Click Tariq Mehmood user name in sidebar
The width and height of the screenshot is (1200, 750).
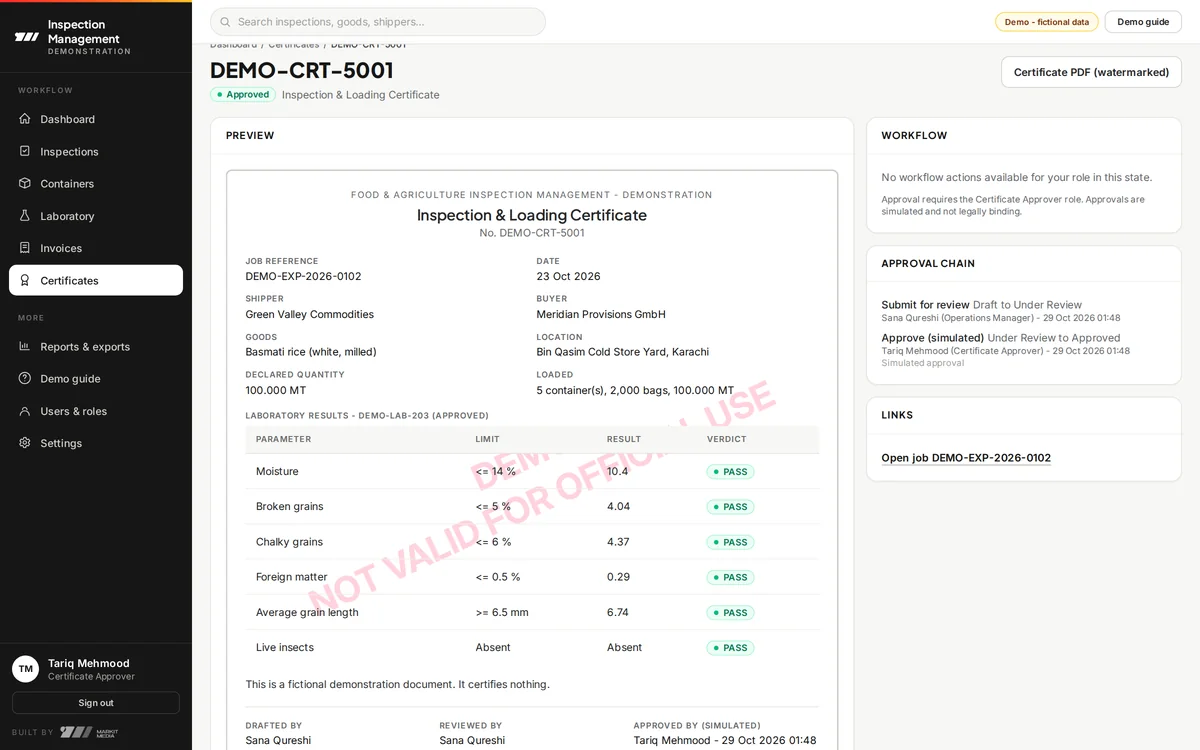[89, 663]
